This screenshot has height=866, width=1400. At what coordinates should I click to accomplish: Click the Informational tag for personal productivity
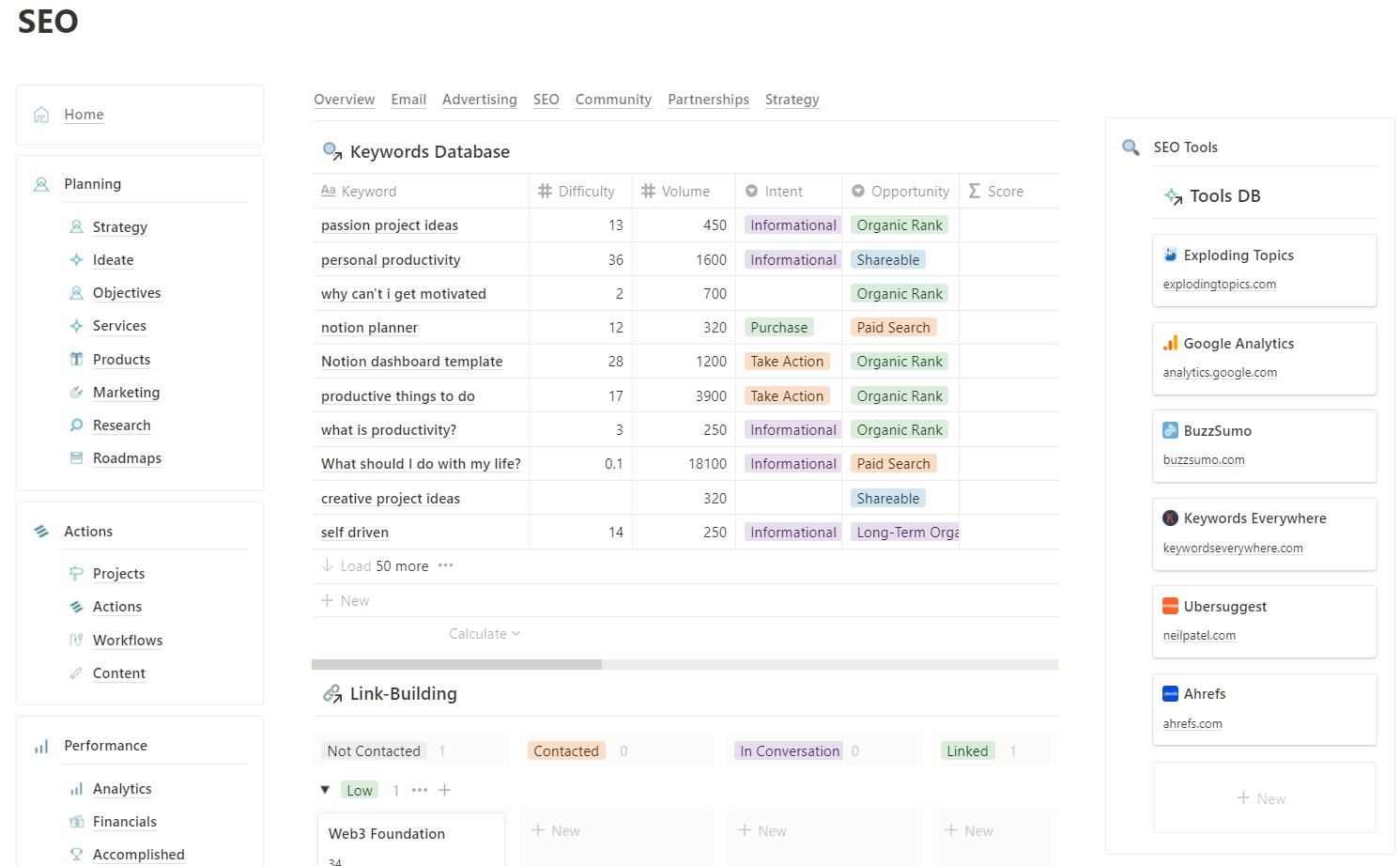pyautogui.click(x=792, y=260)
